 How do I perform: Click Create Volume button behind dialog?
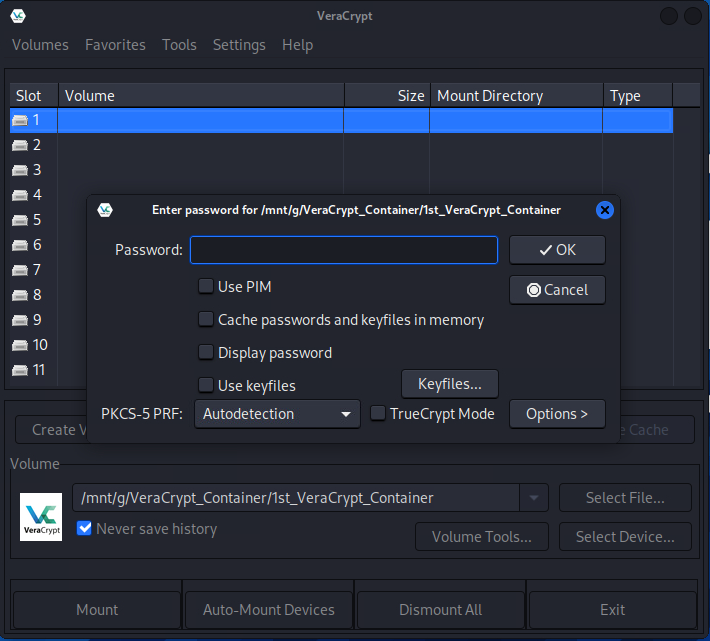tap(51, 430)
